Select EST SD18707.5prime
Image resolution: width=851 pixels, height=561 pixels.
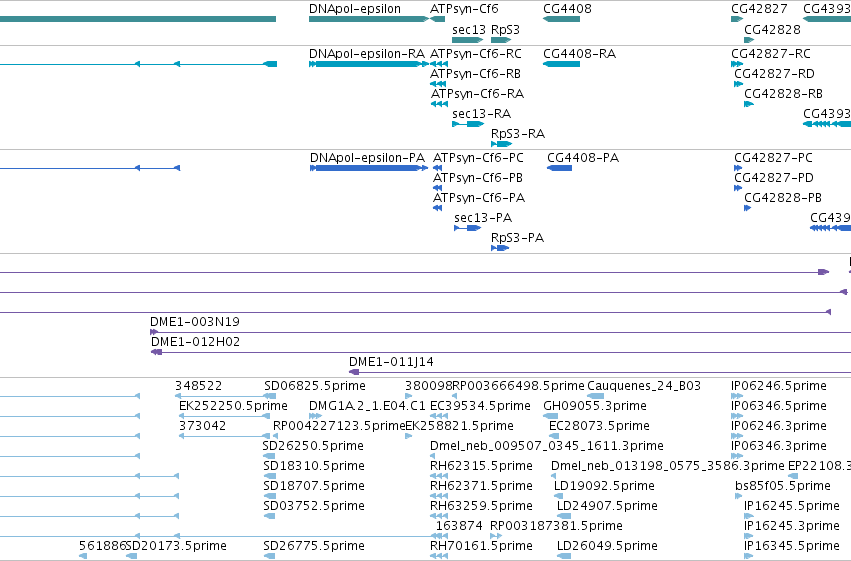(x=269, y=497)
